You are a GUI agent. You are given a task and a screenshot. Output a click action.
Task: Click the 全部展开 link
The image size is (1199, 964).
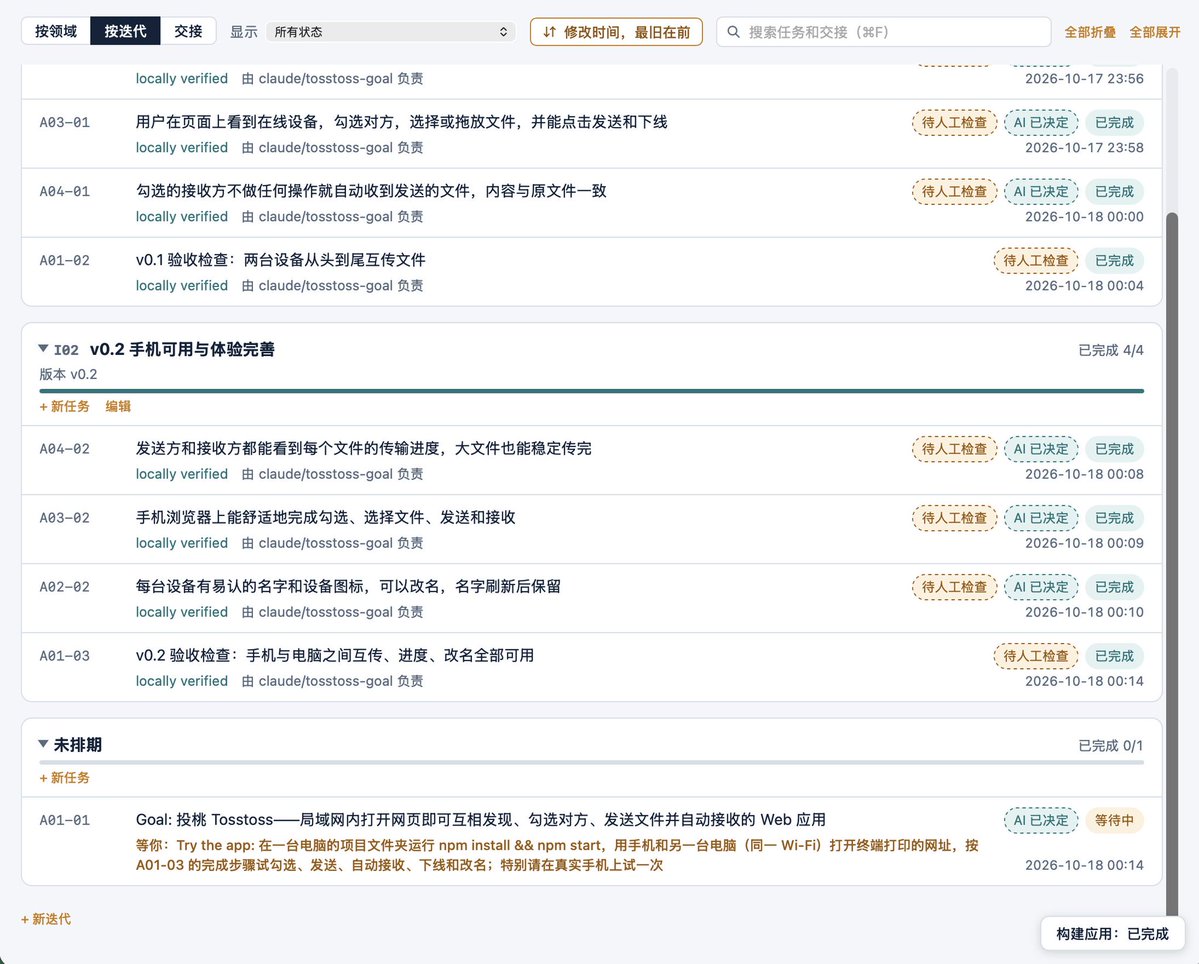pyautogui.click(x=1155, y=32)
